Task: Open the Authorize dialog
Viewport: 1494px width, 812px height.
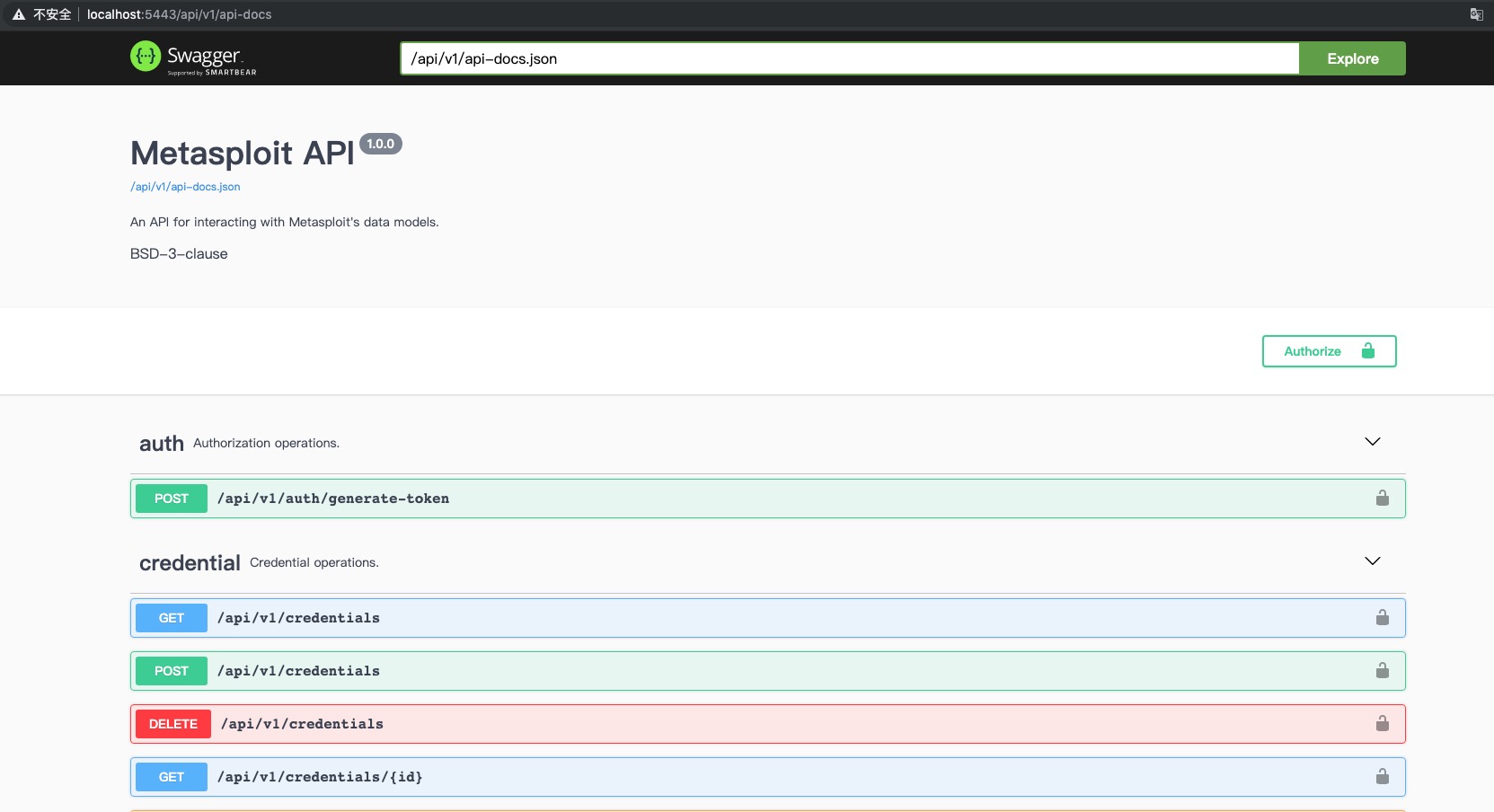Action: click(x=1329, y=351)
